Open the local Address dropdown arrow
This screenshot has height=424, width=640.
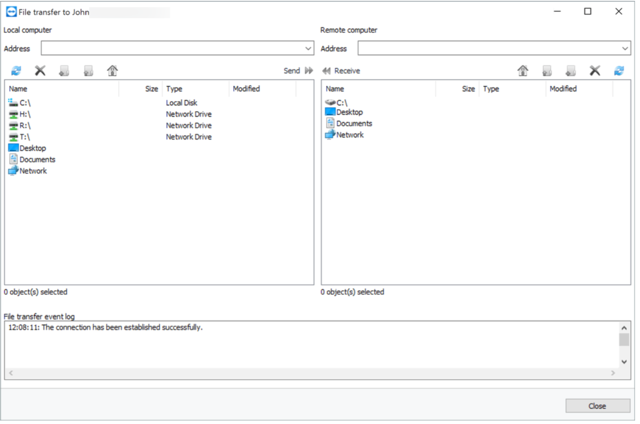click(308, 49)
